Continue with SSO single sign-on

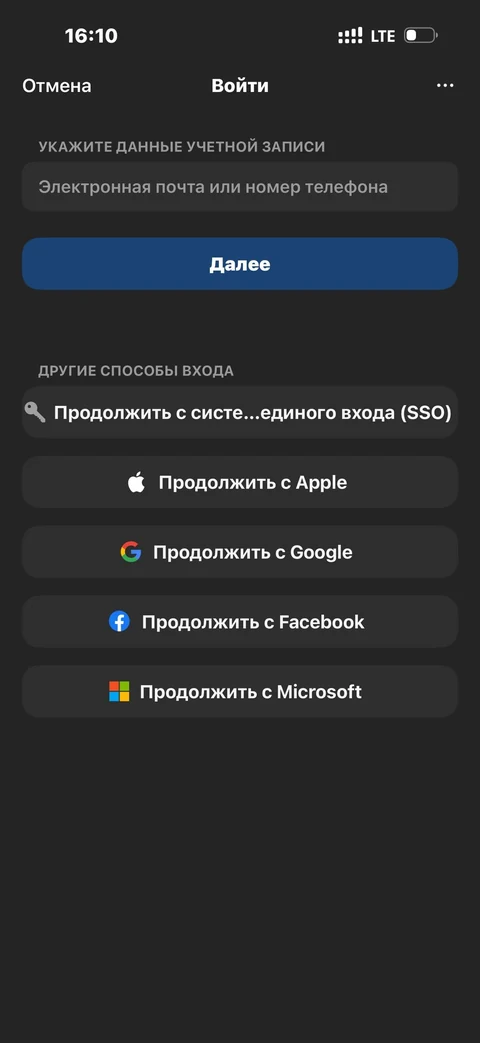(240, 412)
